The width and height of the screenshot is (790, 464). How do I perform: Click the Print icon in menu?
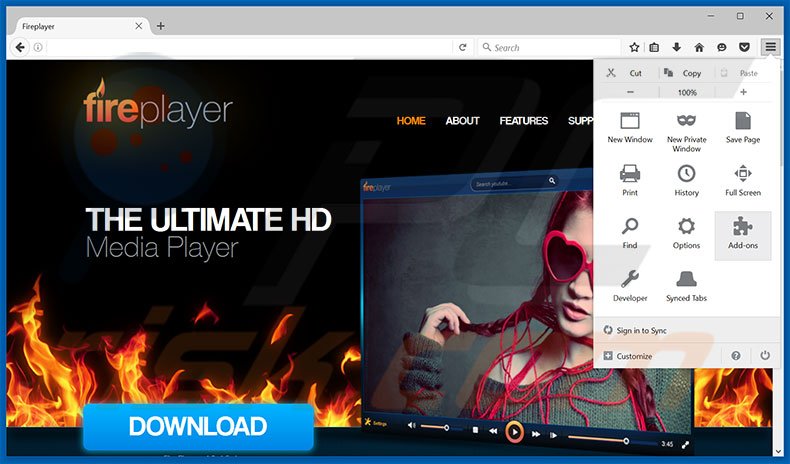[630, 174]
